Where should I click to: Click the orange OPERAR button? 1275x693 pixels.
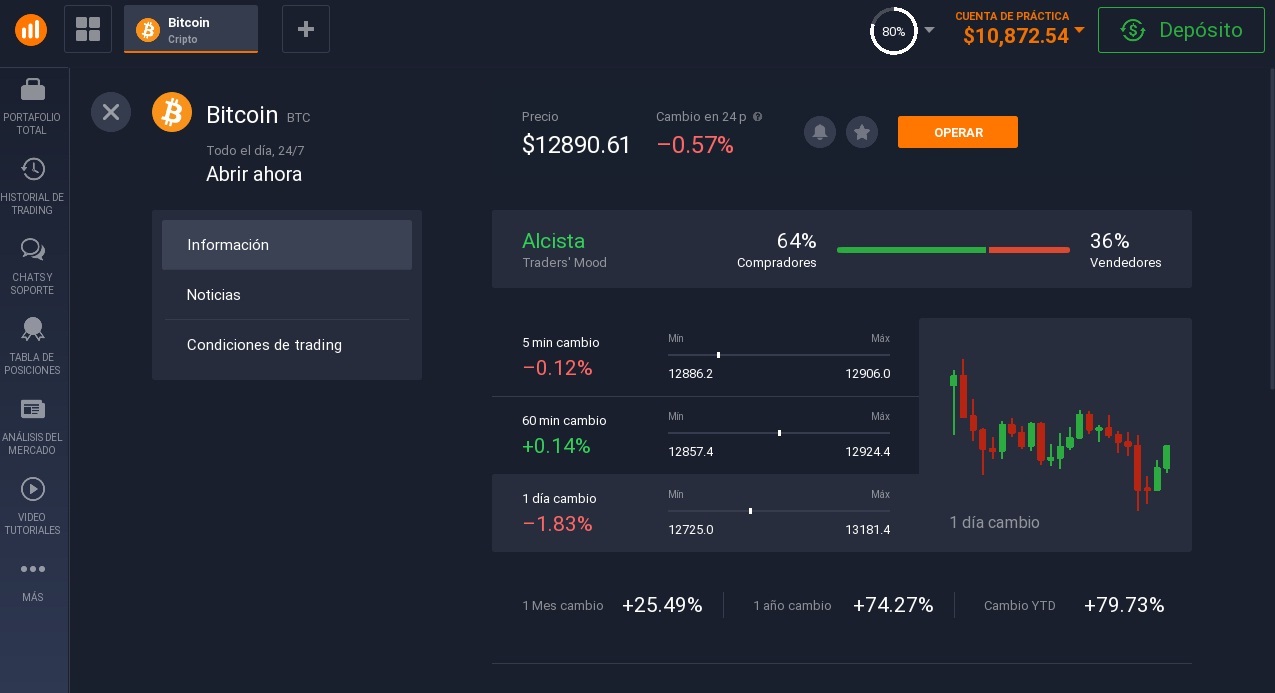pyautogui.click(x=958, y=132)
